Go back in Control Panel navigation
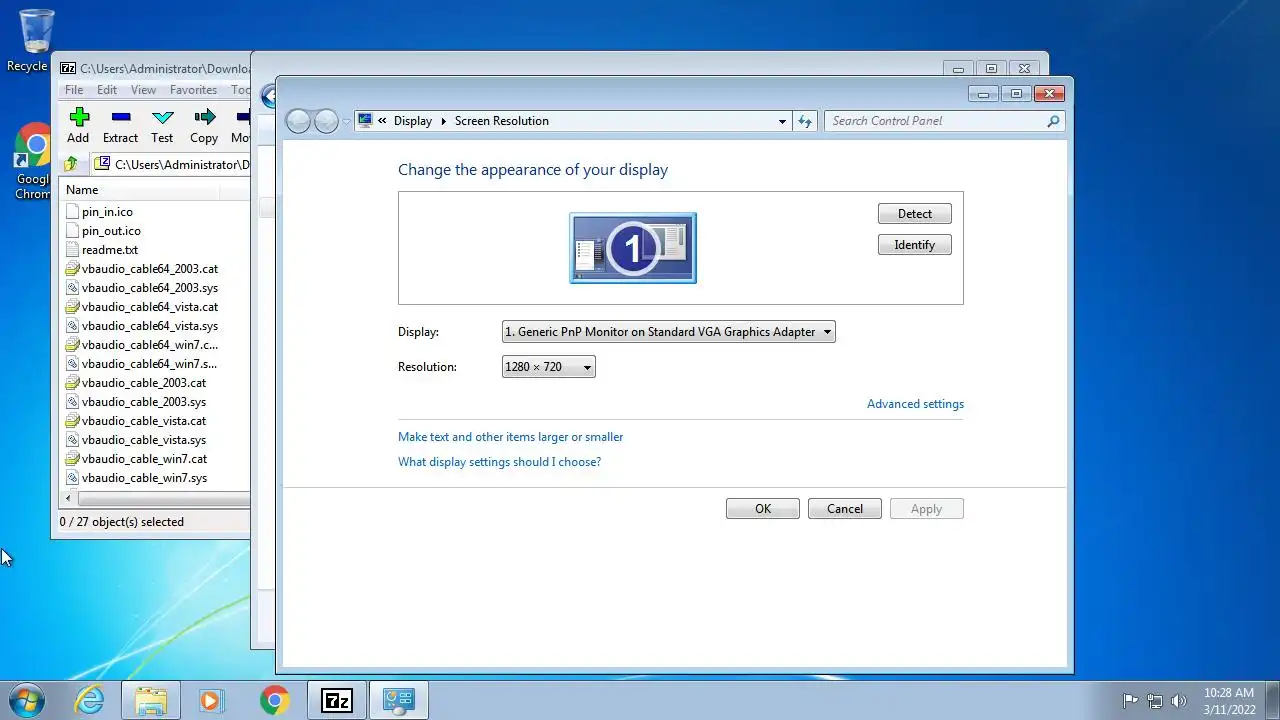Image resolution: width=1280 pixels, height=720 pixels. pyautogui.click(x=298, y=121)
